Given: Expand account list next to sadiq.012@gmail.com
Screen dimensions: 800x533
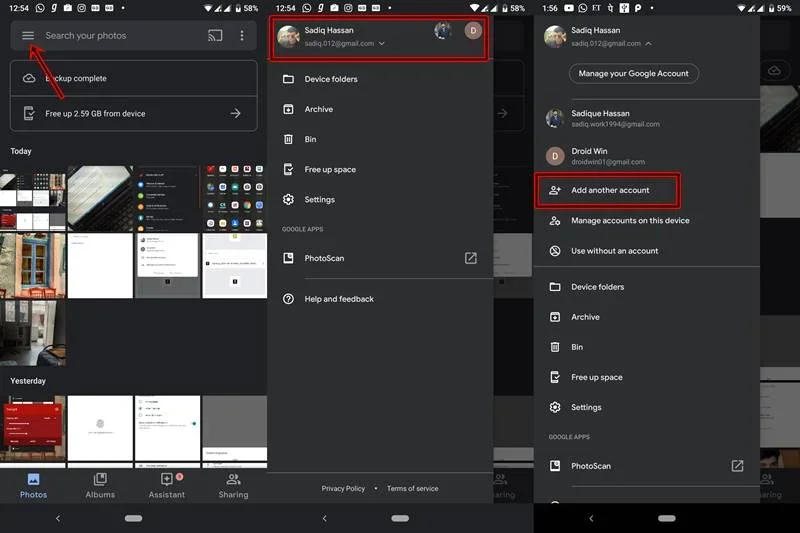Looking at the screenshot, I should coord(382,44).
